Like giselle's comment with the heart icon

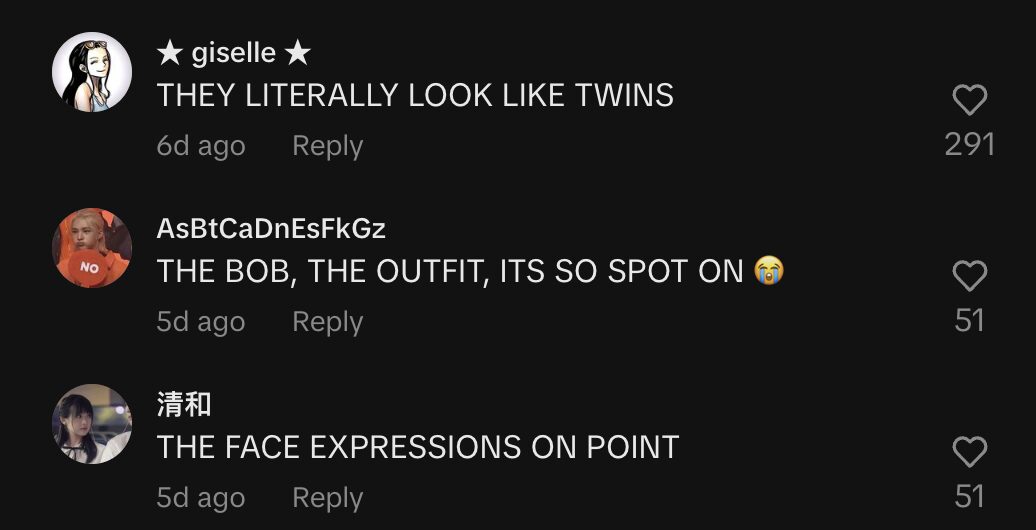click(x=969, y=100)
